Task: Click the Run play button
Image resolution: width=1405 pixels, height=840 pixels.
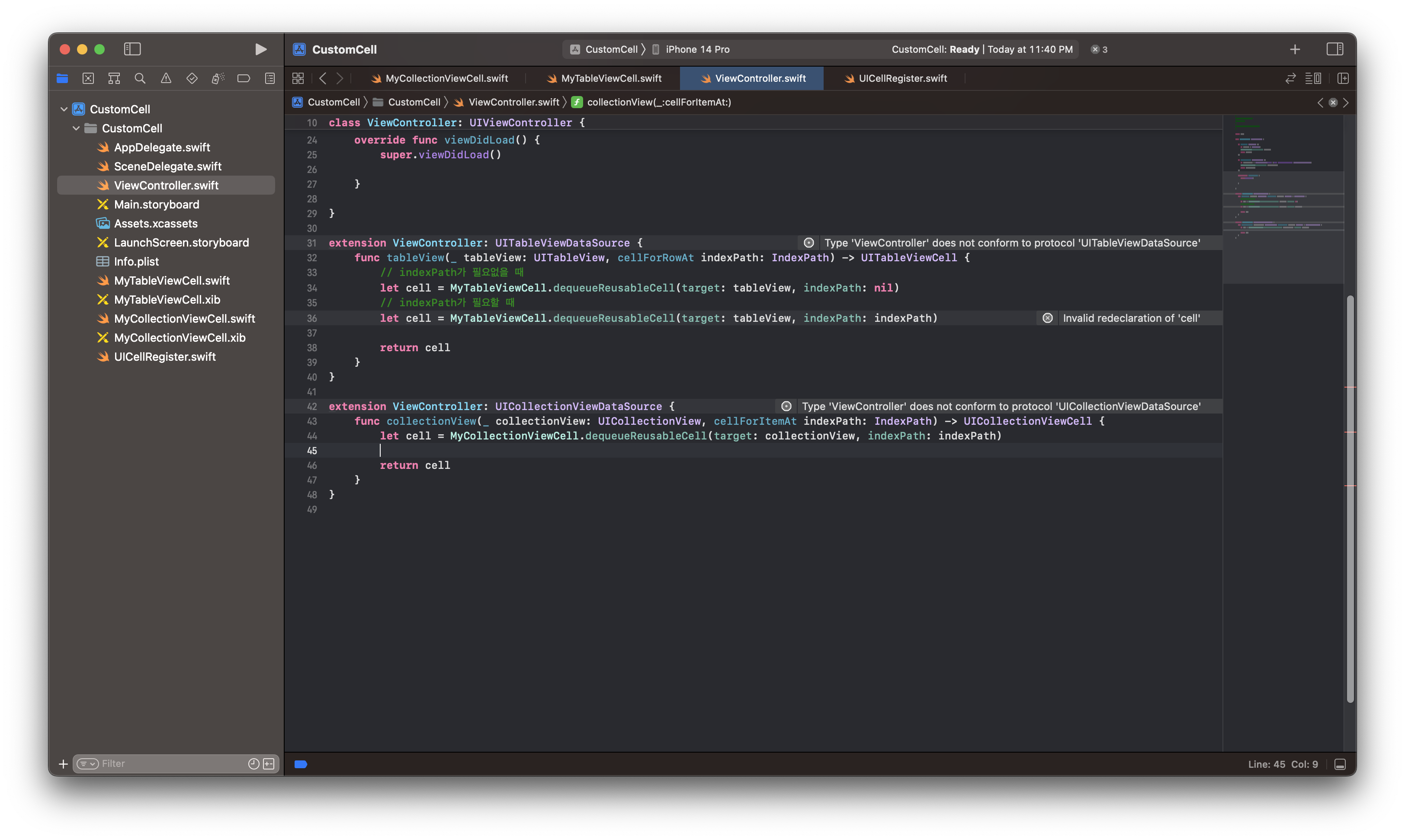Action: [x=260, y=49]
